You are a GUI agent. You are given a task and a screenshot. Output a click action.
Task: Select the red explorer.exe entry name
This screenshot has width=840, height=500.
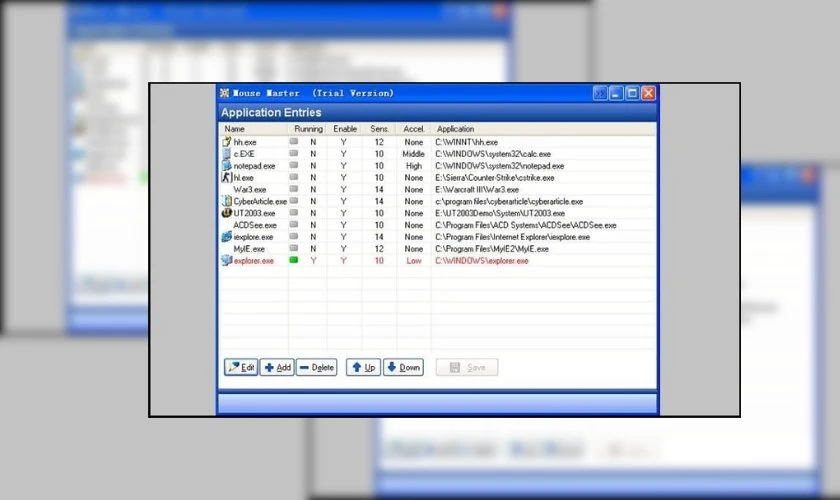pos(253,260)
